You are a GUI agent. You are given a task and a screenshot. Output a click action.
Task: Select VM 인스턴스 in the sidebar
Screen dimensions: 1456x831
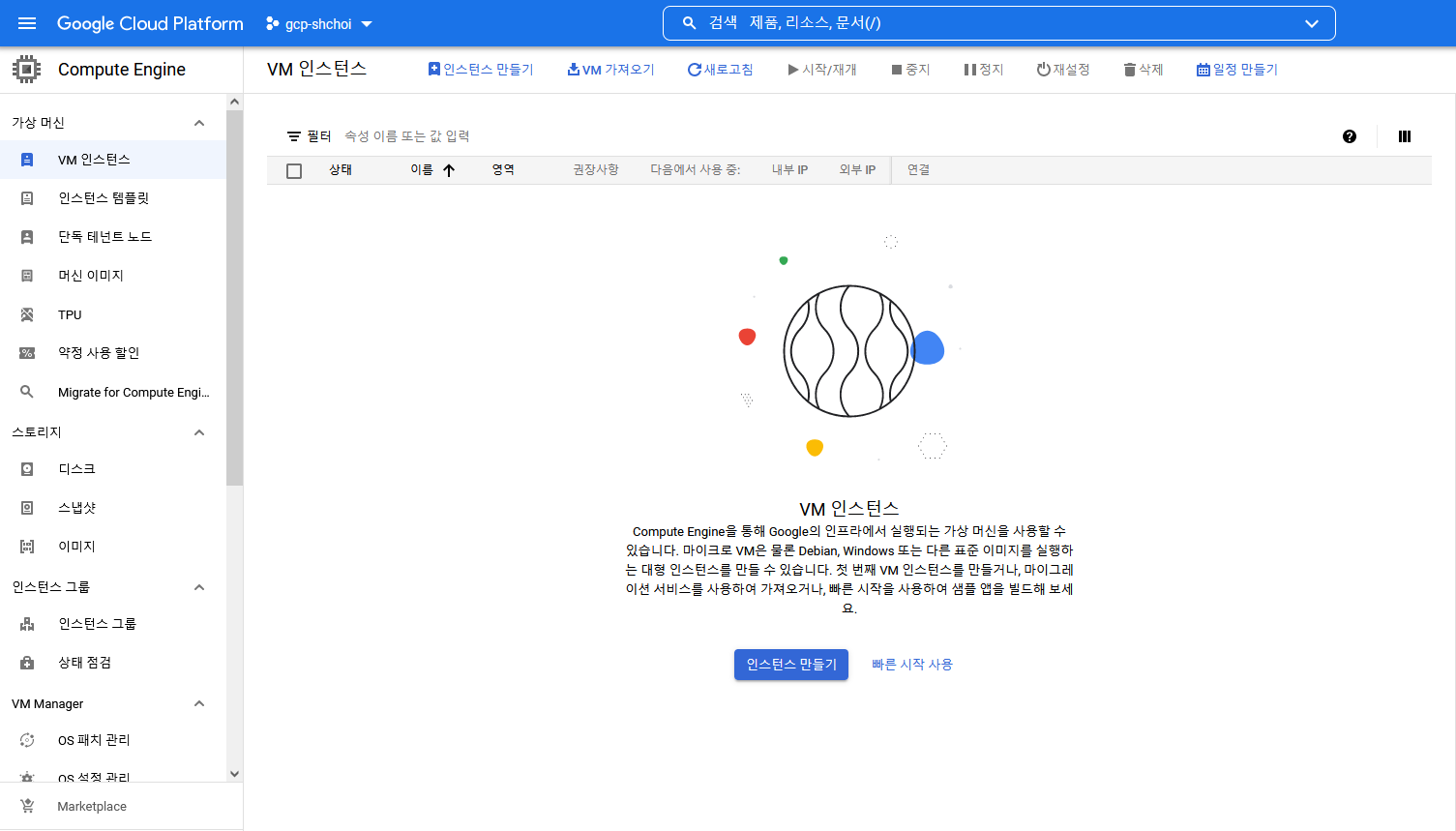pyautogui.click(x=113, y=160)
